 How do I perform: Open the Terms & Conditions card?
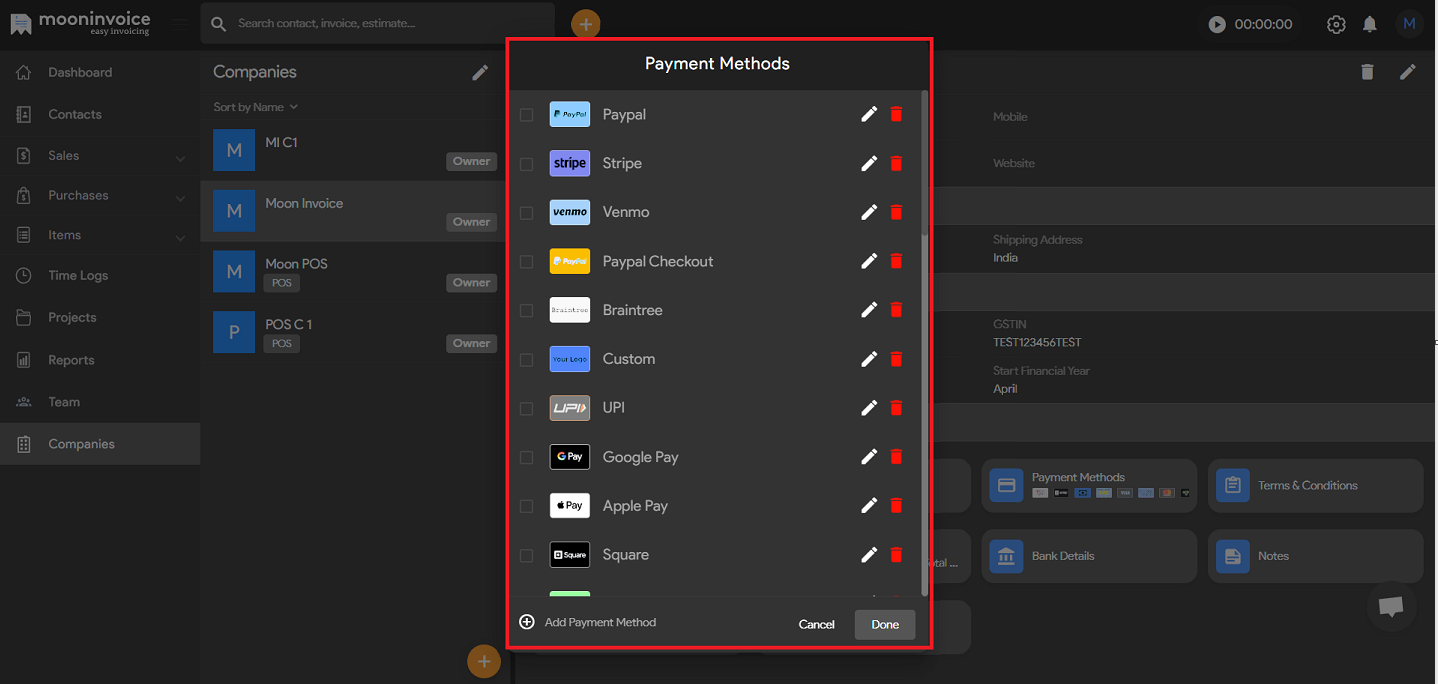1315,485
